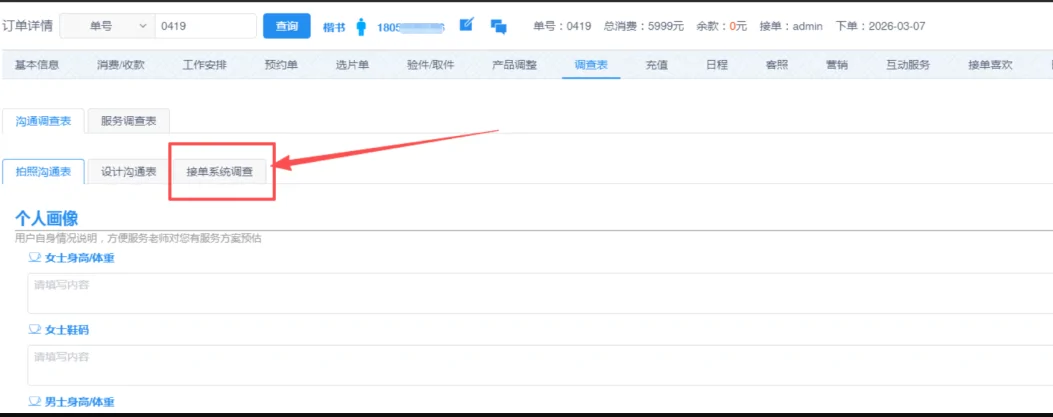Click the 女士身高/体重 text input box
The image size is (1053, 417).
pos(540,293)
